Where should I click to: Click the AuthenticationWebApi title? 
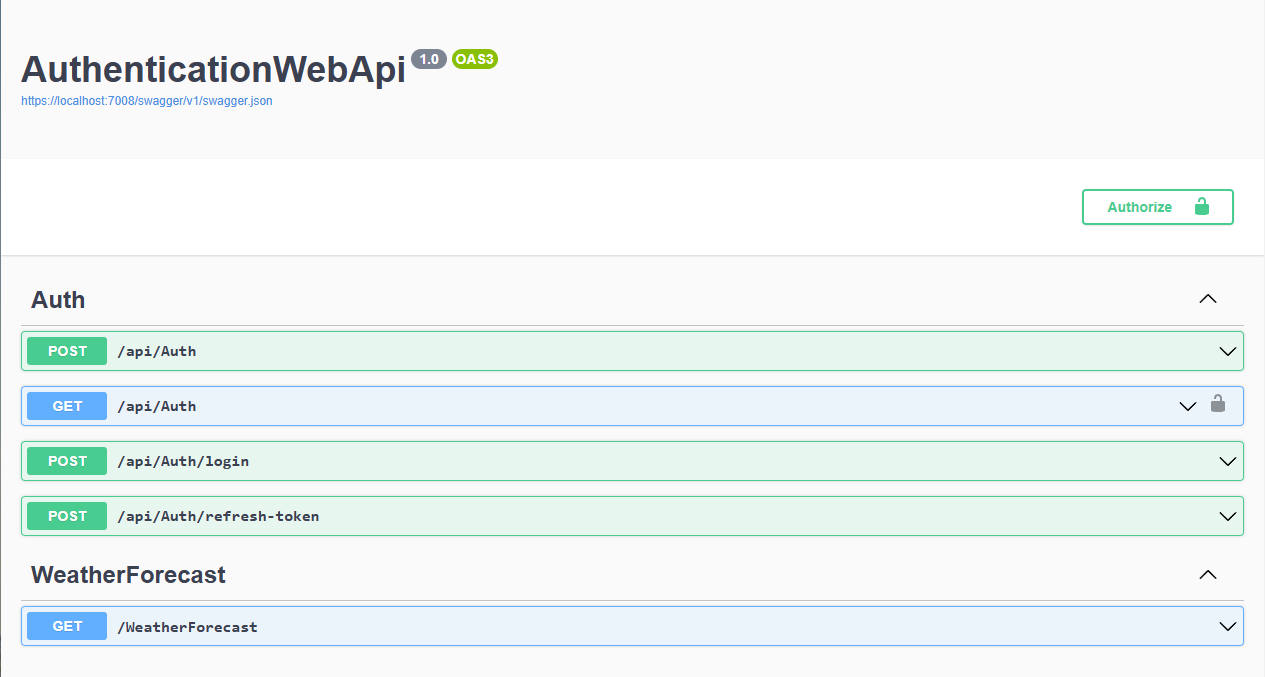(213, 69)
